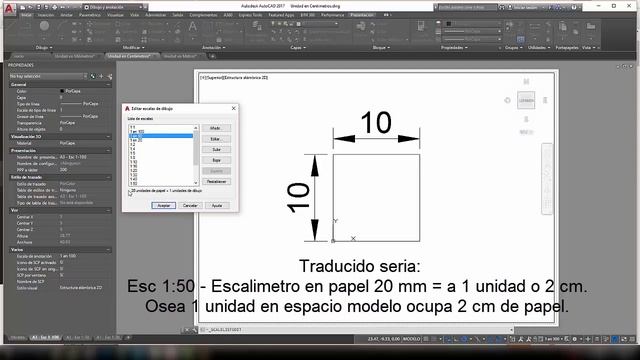Screen dimensions: 640x360
Task: Open the Presentación ribbon tab
Action: [x=362, y=15]
